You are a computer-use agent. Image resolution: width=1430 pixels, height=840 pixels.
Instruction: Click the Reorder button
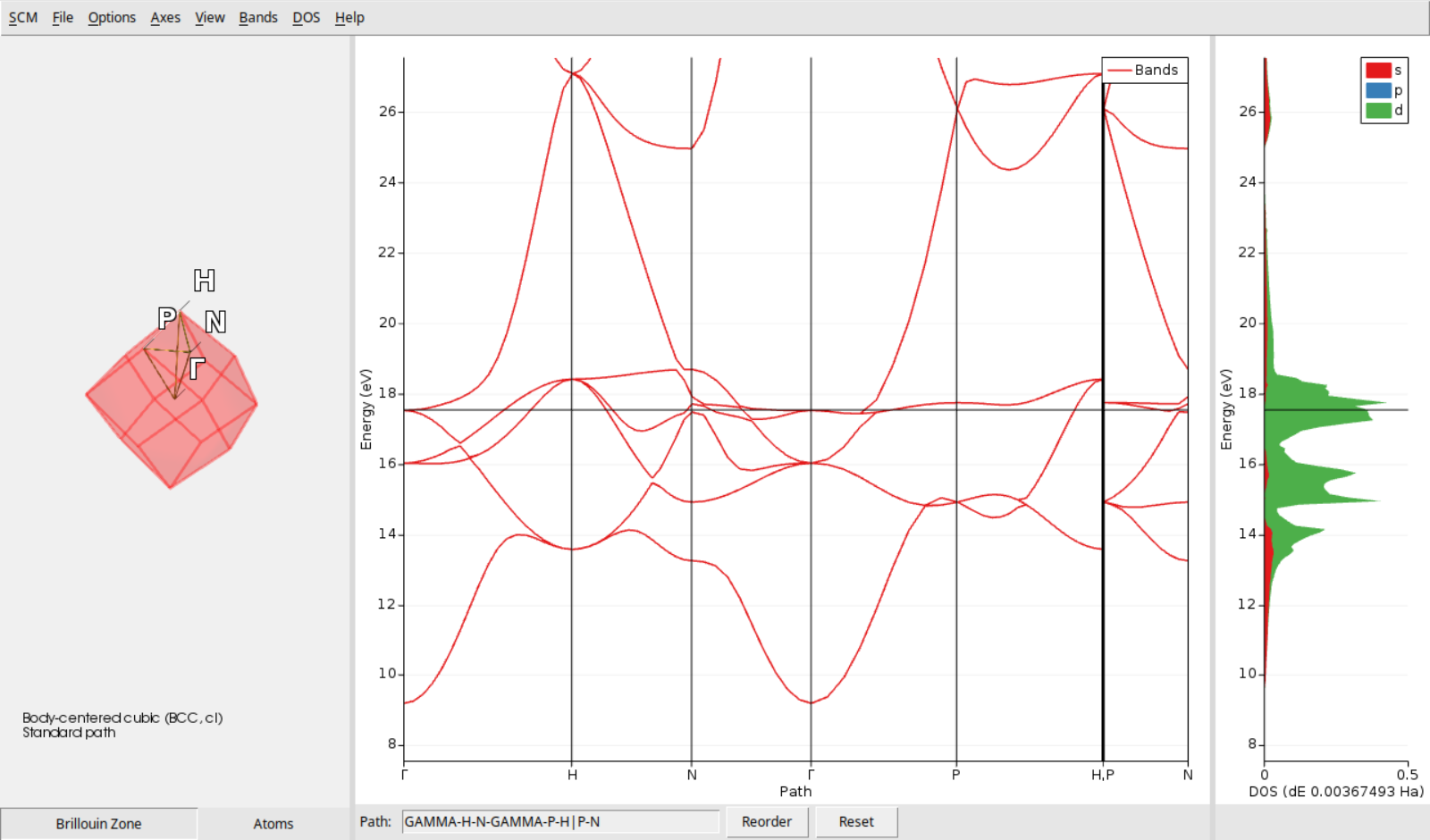click(766, 820)
